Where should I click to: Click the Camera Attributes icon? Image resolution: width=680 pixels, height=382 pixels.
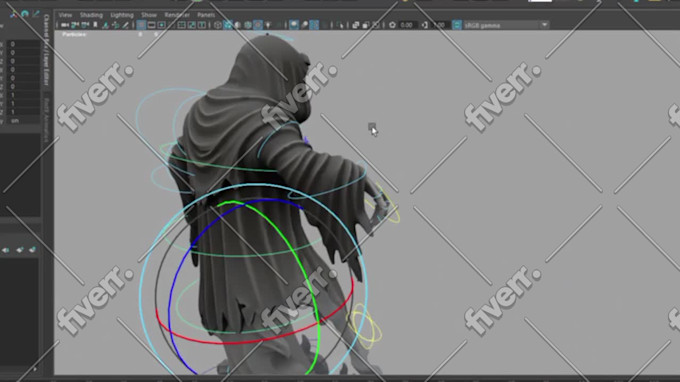85,25
